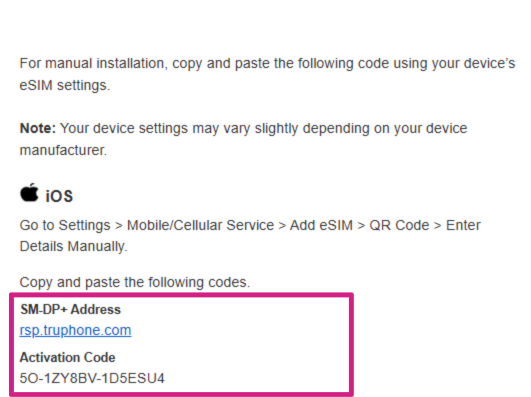Click 'Details Manually.' text
Screen dimensions: 531x397
pos(73,247)
